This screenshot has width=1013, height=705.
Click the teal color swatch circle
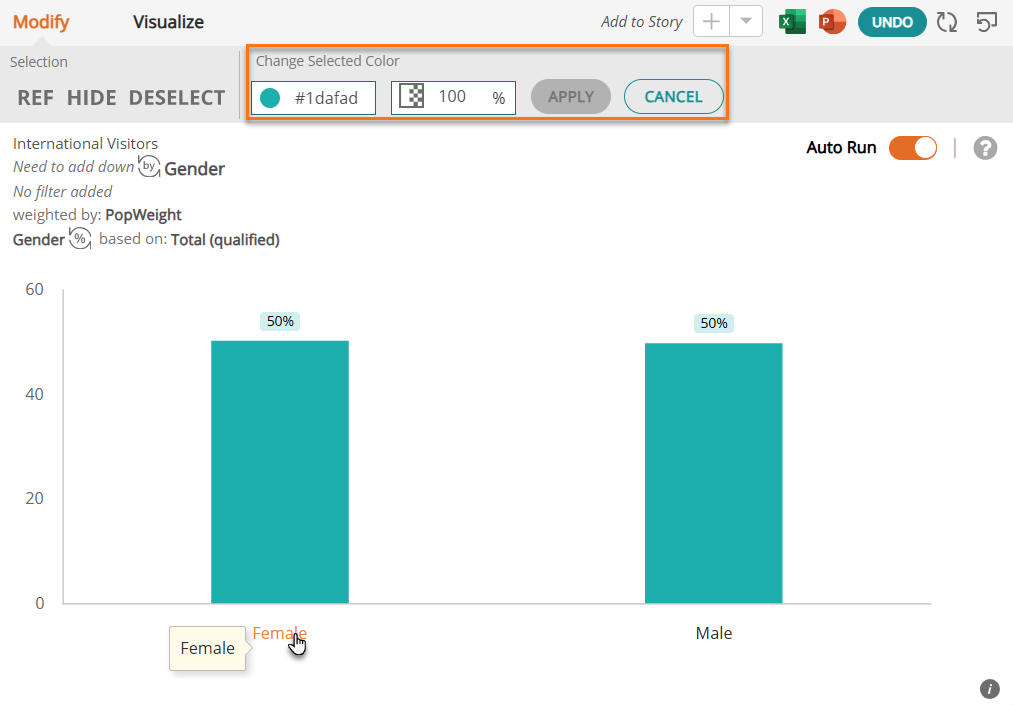tap(269, 98)
